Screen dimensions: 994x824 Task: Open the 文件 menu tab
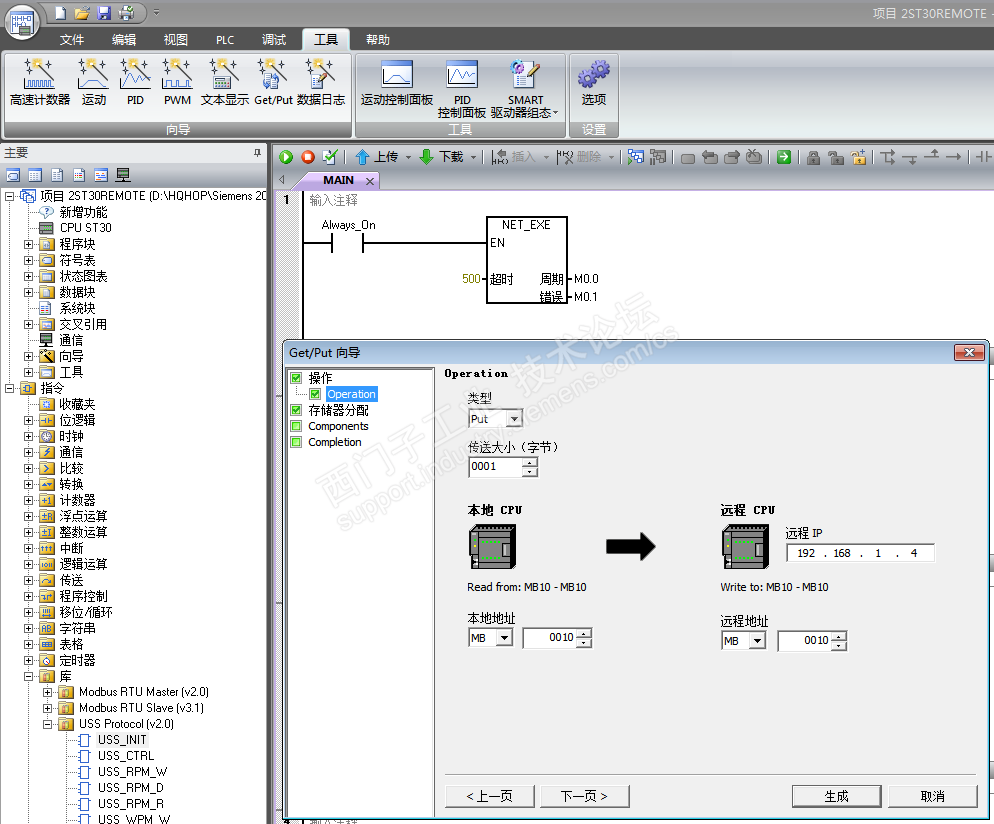click(x=72, y=40)
